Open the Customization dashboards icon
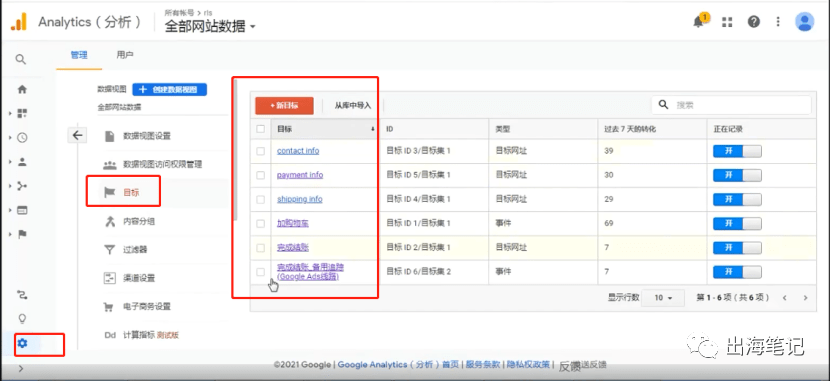 (x=22, y=113)
